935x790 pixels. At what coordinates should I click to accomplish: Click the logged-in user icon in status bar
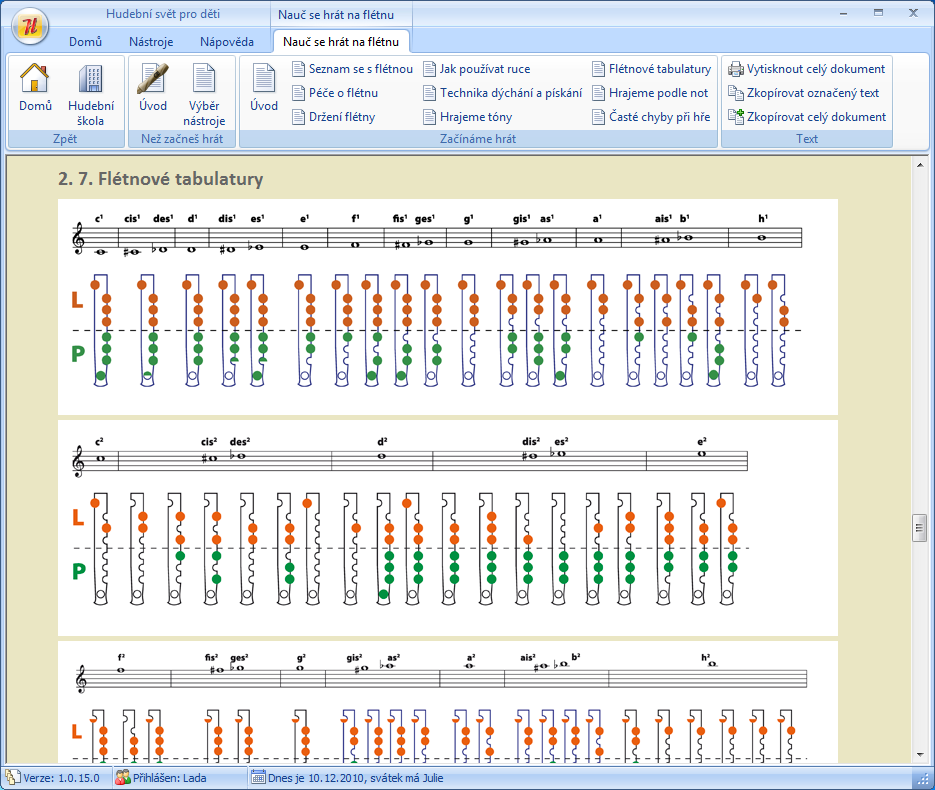(123, 777)
